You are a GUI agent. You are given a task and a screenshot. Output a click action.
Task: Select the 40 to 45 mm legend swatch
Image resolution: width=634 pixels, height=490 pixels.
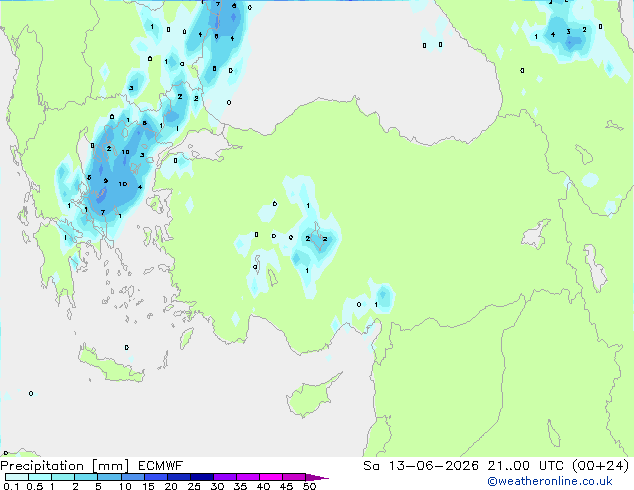click(271, 477)
